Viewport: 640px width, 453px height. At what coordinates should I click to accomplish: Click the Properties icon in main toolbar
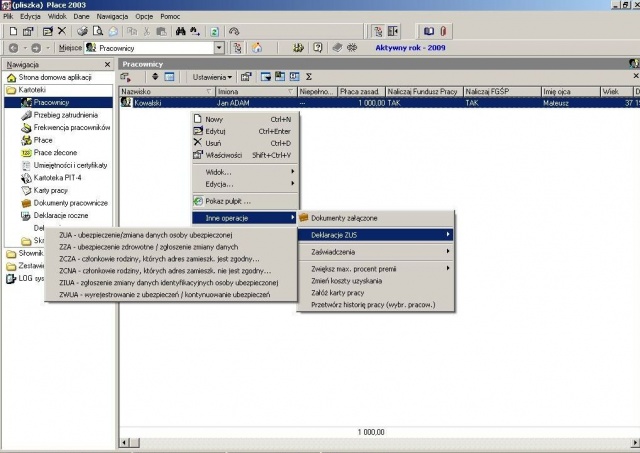point(28,31)
